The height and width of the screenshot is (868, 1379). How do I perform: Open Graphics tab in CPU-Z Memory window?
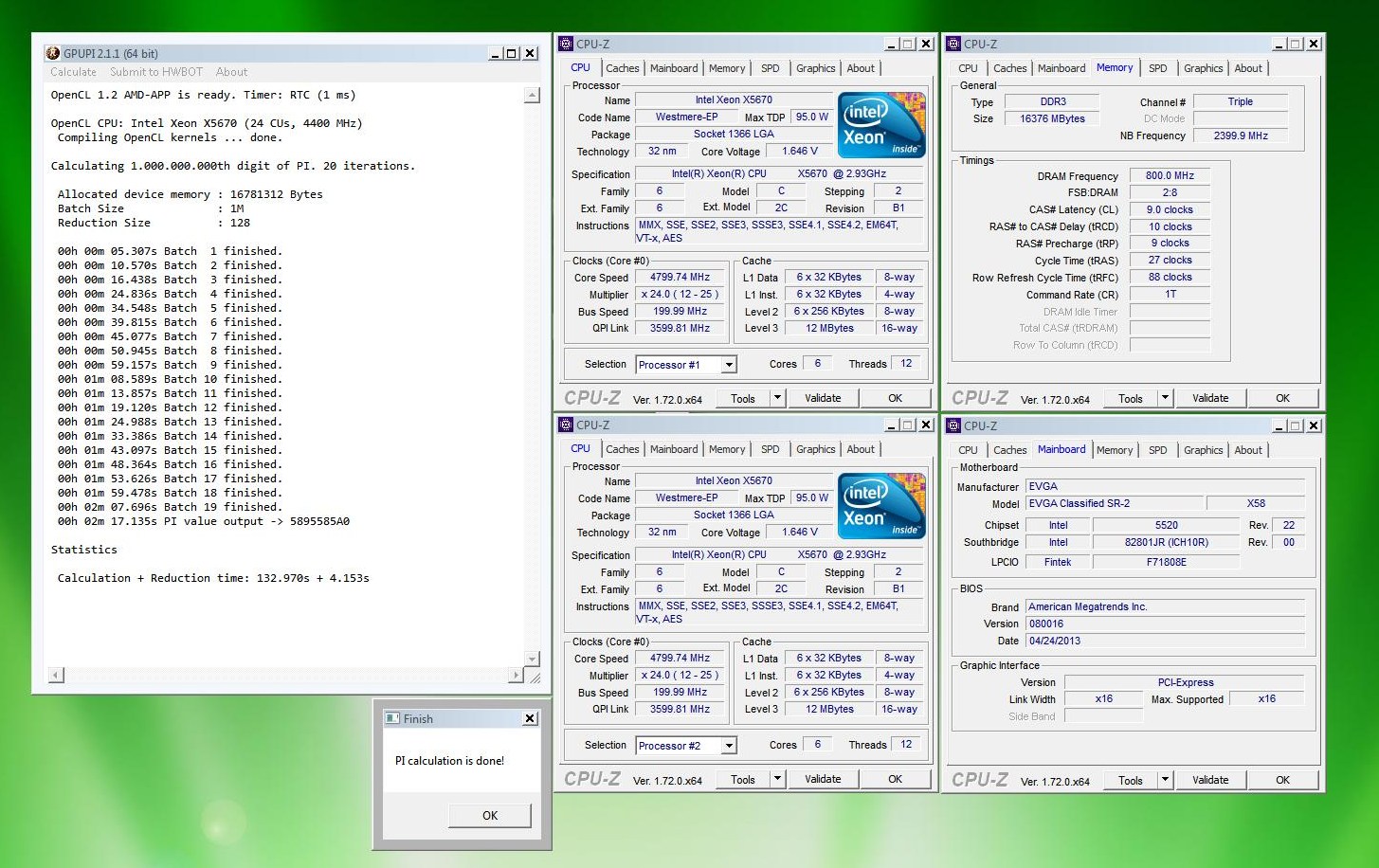pos(1204,68)
